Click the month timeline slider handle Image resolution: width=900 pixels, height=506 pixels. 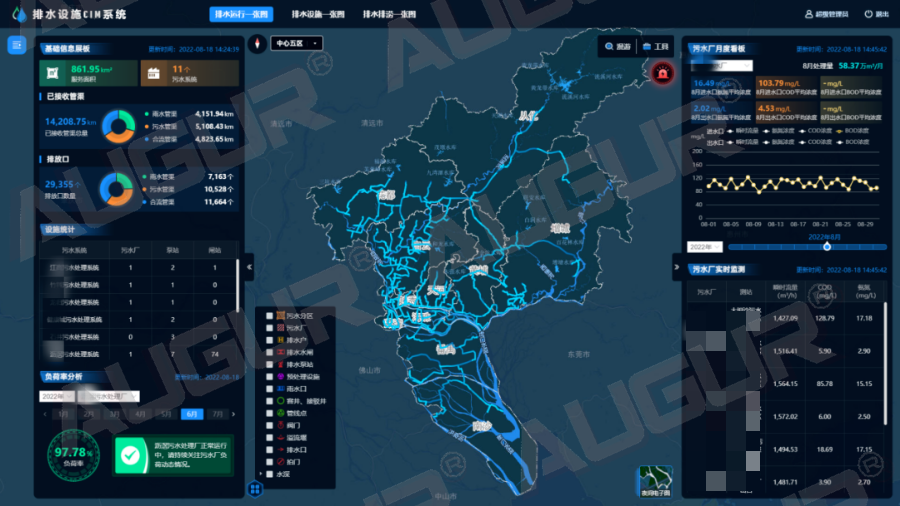(x=826, y=246)
